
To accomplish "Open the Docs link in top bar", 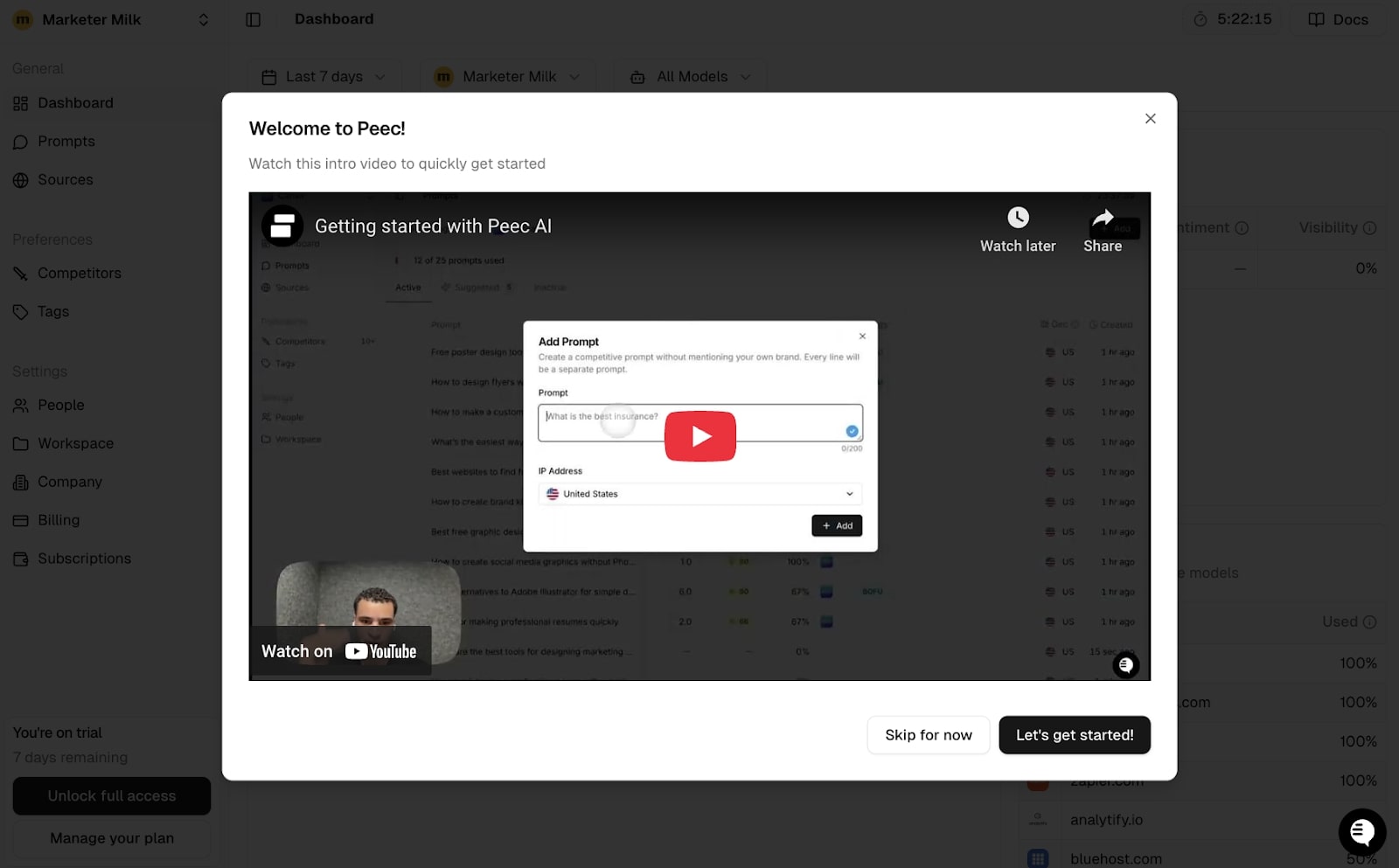I will (1338, 19).
